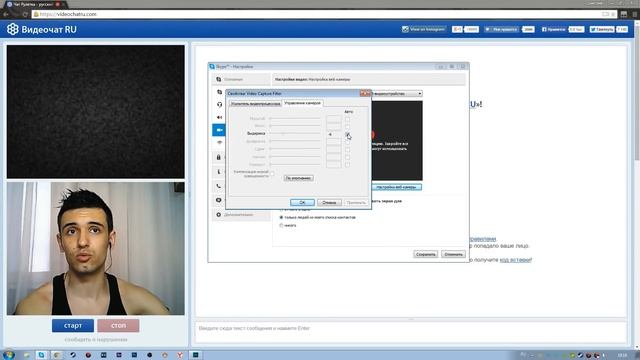The height and width of the screenshot is (360, 640).
Task: Click the chat message input field
Action: [411, 332]
